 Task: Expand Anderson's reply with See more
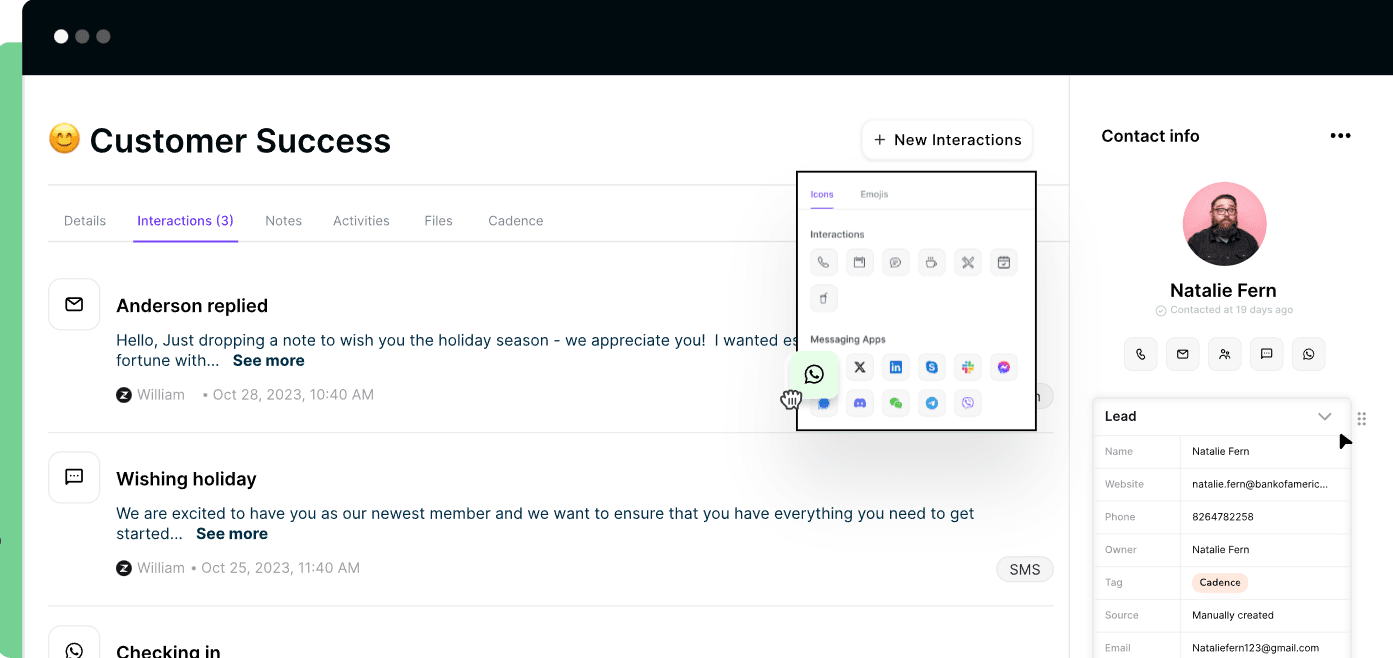click(268, 360)
